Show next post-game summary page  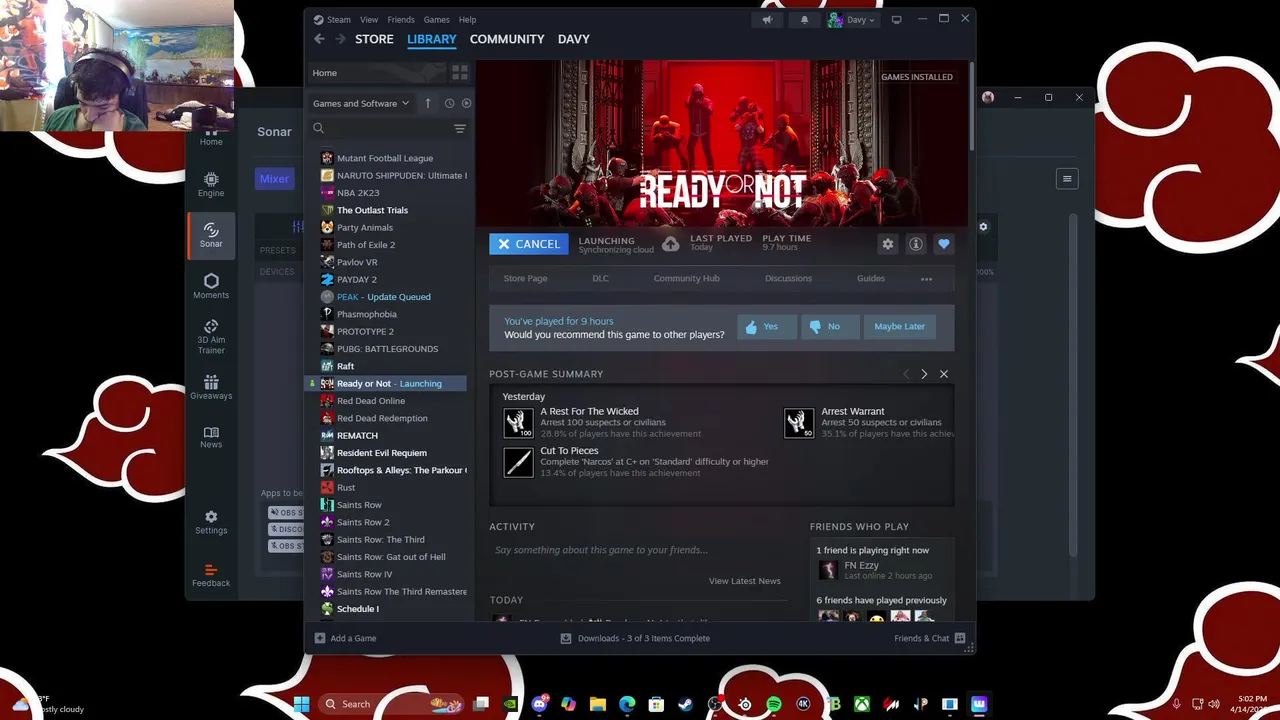click(924, 374)
